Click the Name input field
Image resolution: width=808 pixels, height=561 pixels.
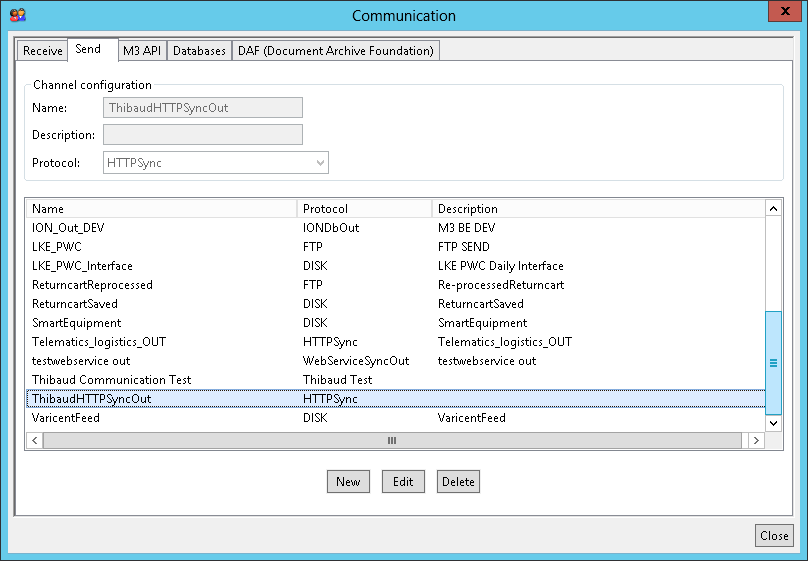203,108
